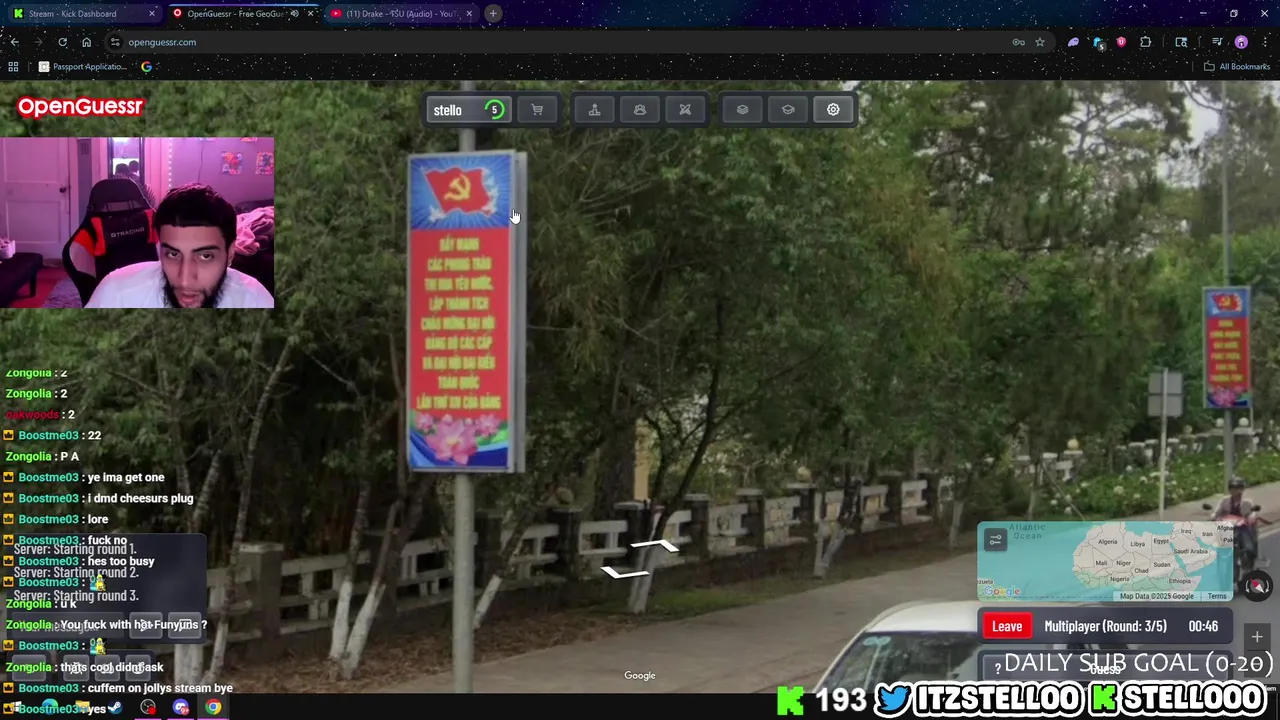This screenshot has width=1280, height=720.
Task: Move forward using the Street View arrow
Action: pyautogui.click(x=655, y=546)
